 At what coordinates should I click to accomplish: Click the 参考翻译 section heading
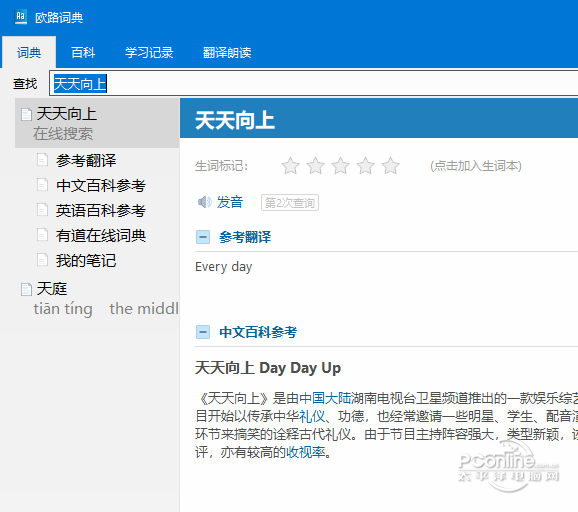tap(245, 237)
